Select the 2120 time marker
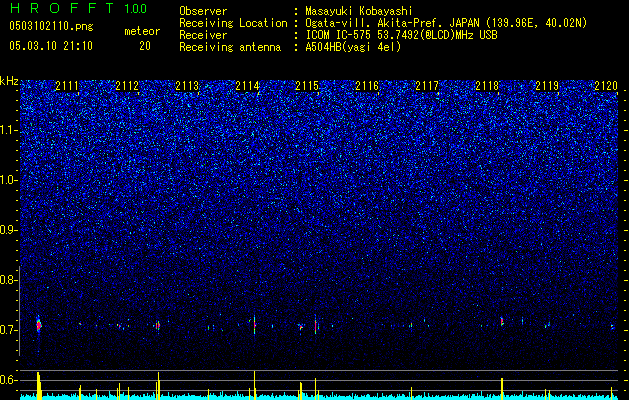Screen dimensions: 629x400 pyautogui.click(x=607, y=86)
